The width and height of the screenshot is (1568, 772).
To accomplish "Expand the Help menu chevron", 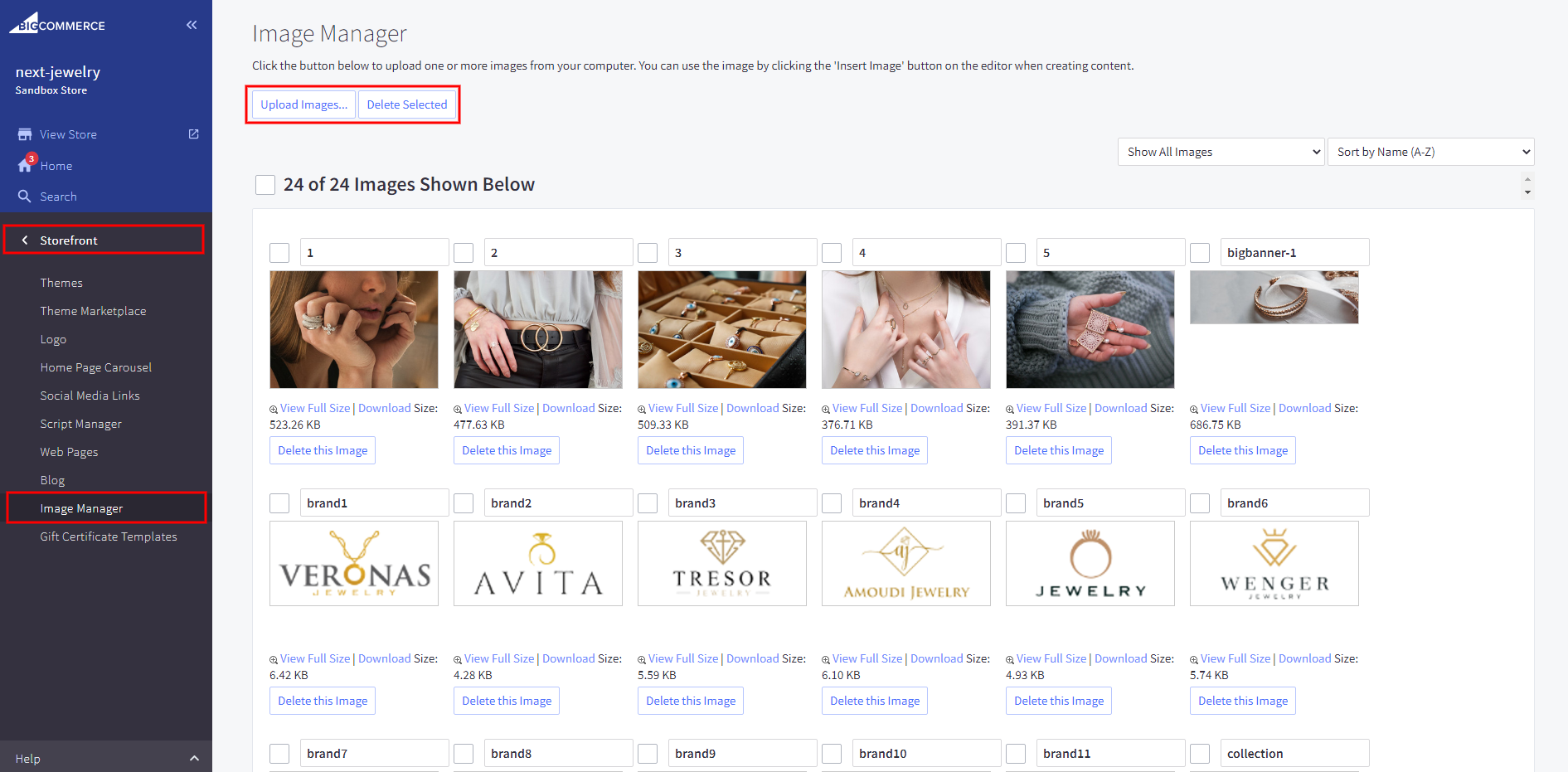I will (194, 758).
